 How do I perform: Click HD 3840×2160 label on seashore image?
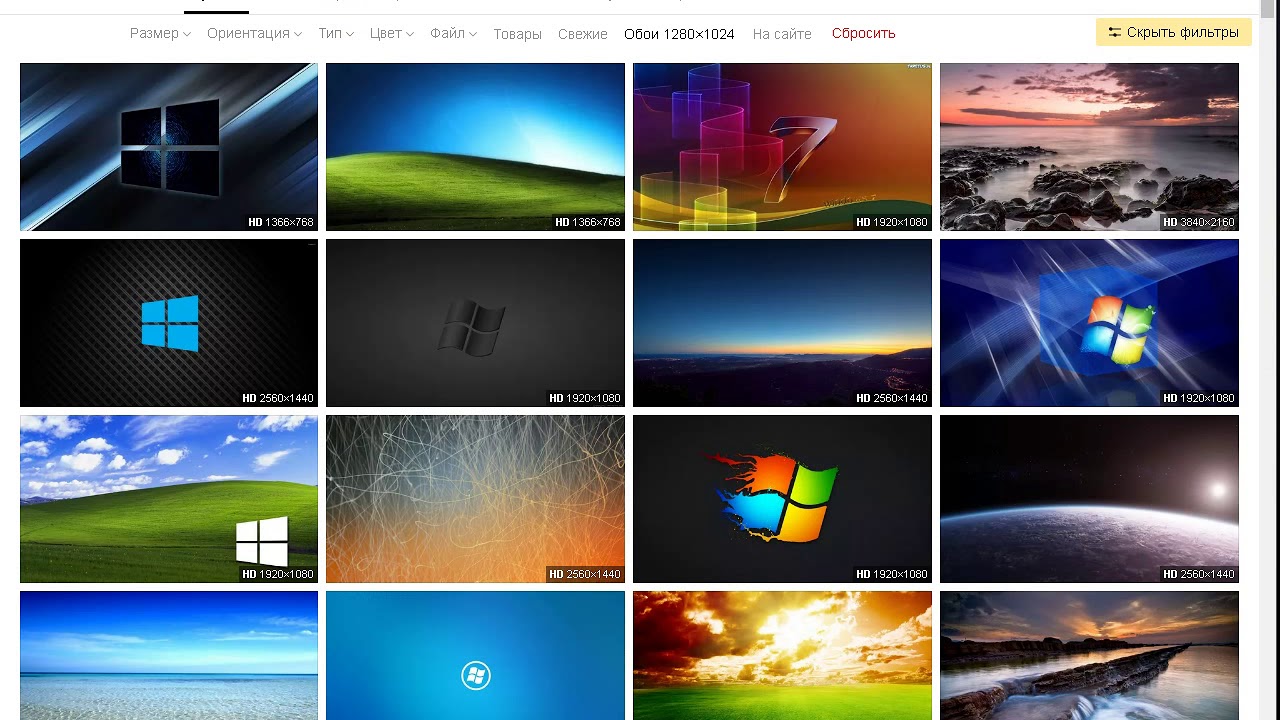coord(1199,222)
